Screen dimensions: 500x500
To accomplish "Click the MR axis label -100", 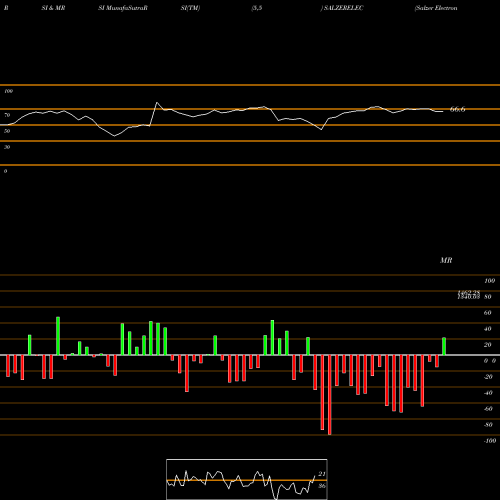I will 490,441.
